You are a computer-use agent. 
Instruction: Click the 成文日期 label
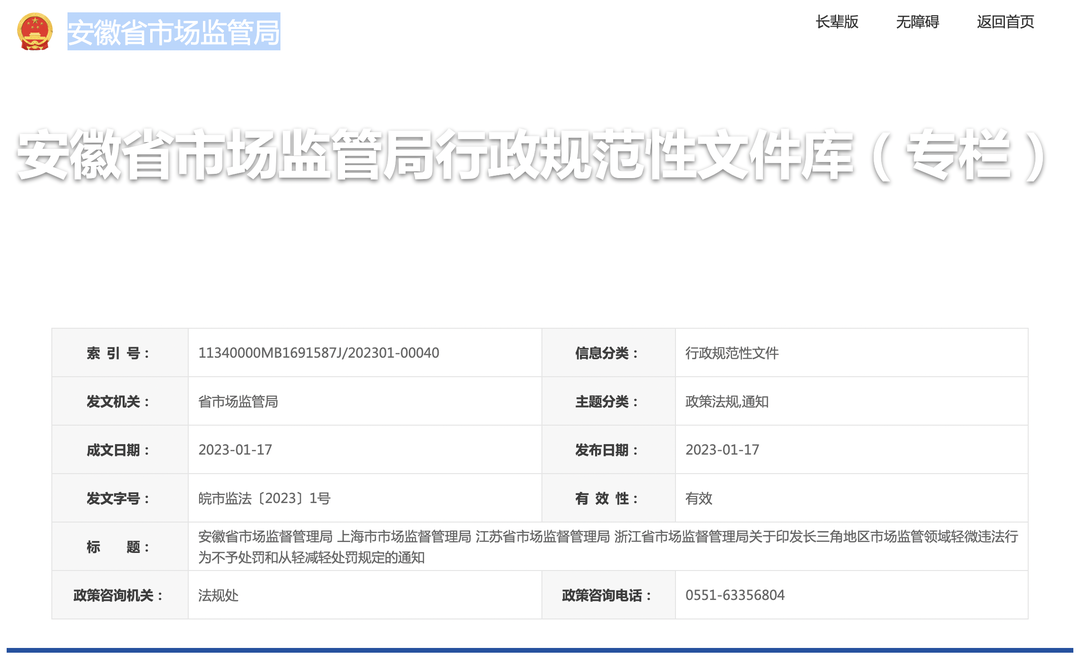tap(118, 450)
